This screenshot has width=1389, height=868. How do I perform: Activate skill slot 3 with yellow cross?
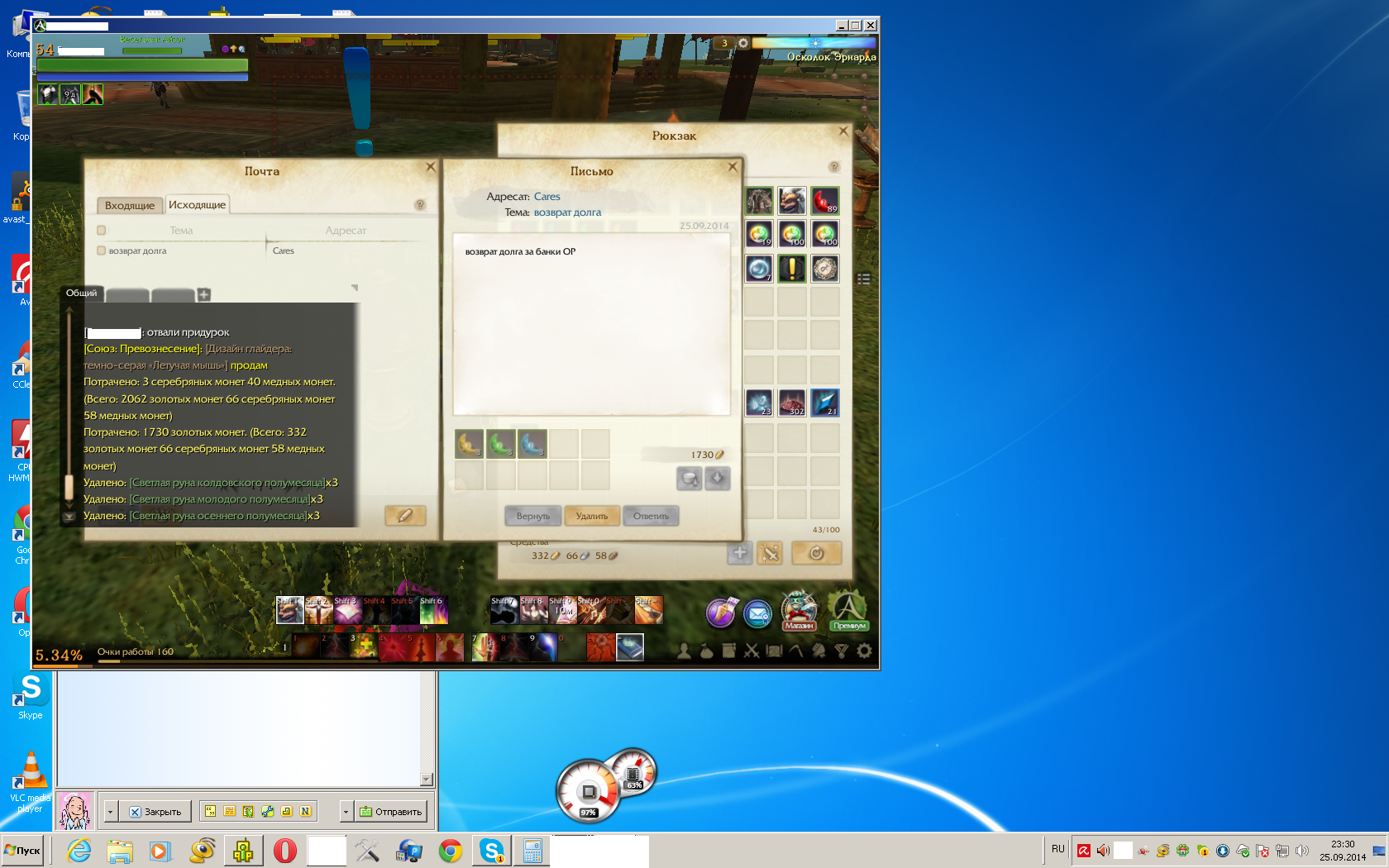click(364, 646)
